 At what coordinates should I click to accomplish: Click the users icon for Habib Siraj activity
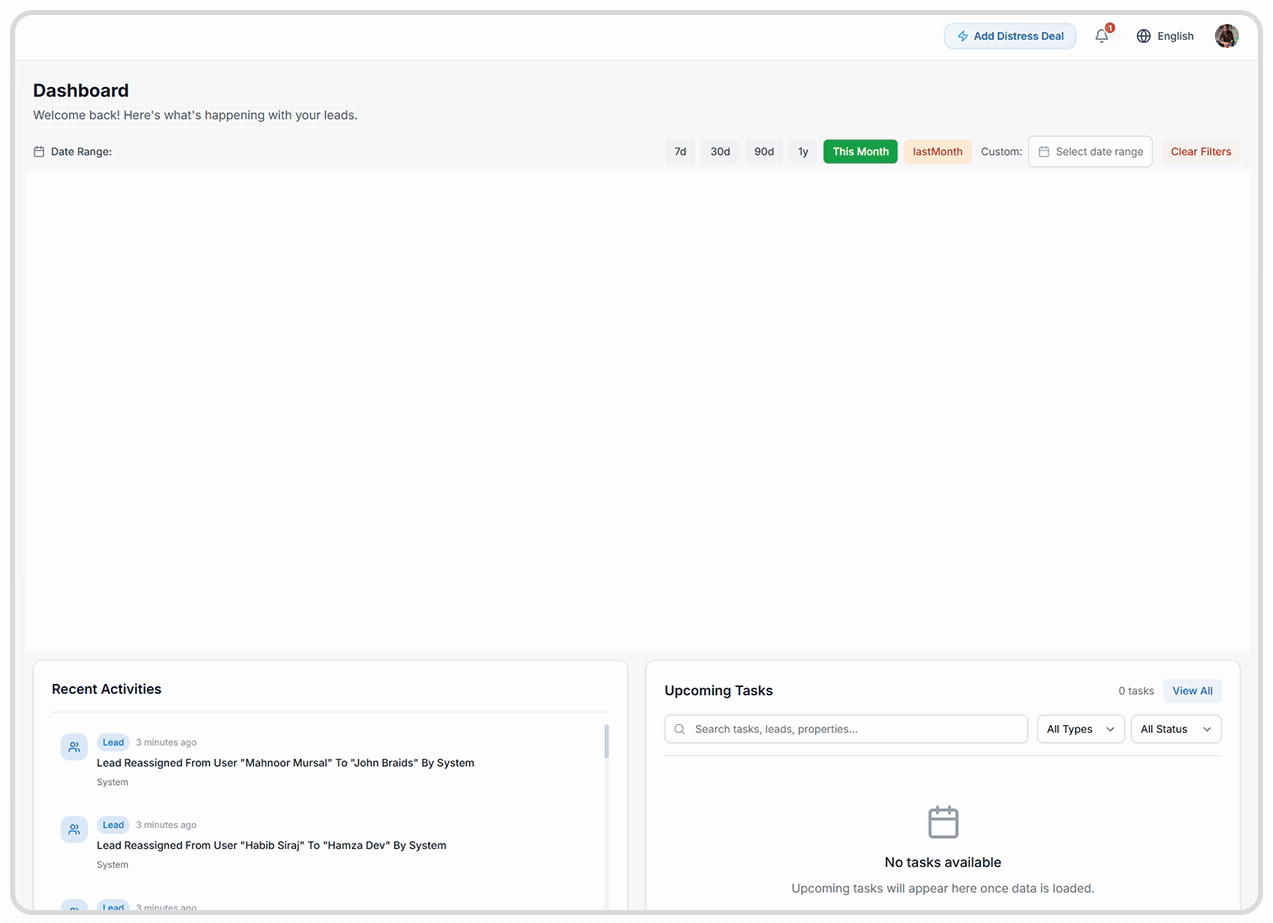74,829
